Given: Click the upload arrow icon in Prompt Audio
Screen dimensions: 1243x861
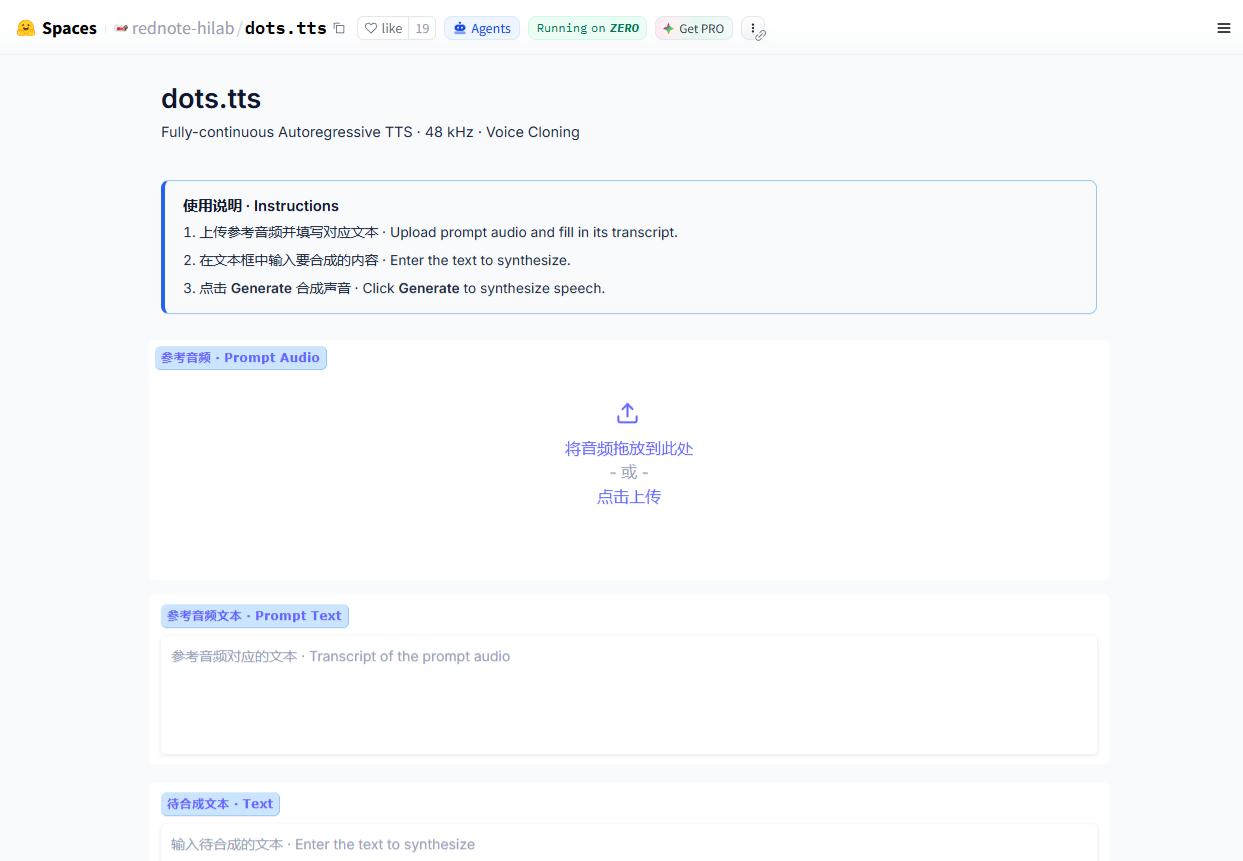Looking at the screenshot, I should [x=627, y=413].
